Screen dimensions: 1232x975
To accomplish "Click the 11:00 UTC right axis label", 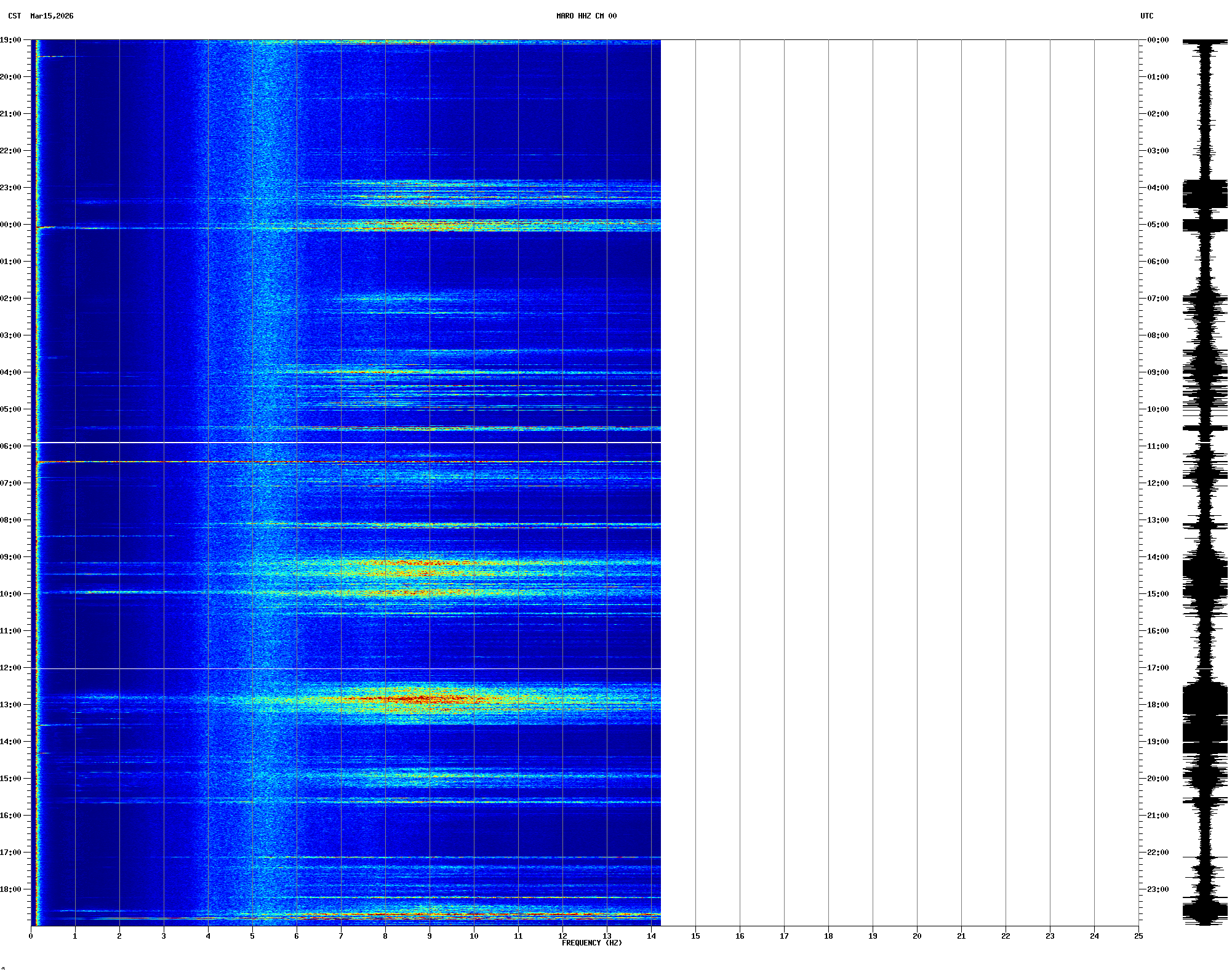I will point(1158,446).
